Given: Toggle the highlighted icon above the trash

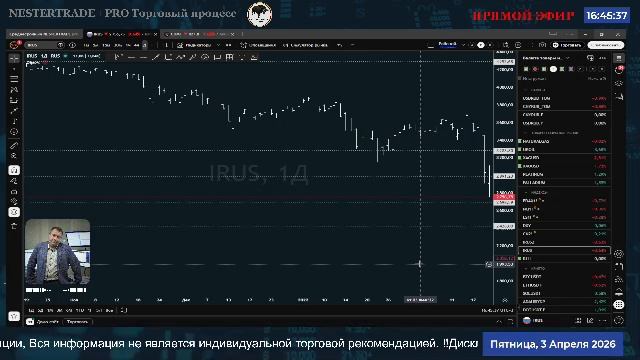Looking at the screenshot, I should pyautogui.click(x=14, y=212).
